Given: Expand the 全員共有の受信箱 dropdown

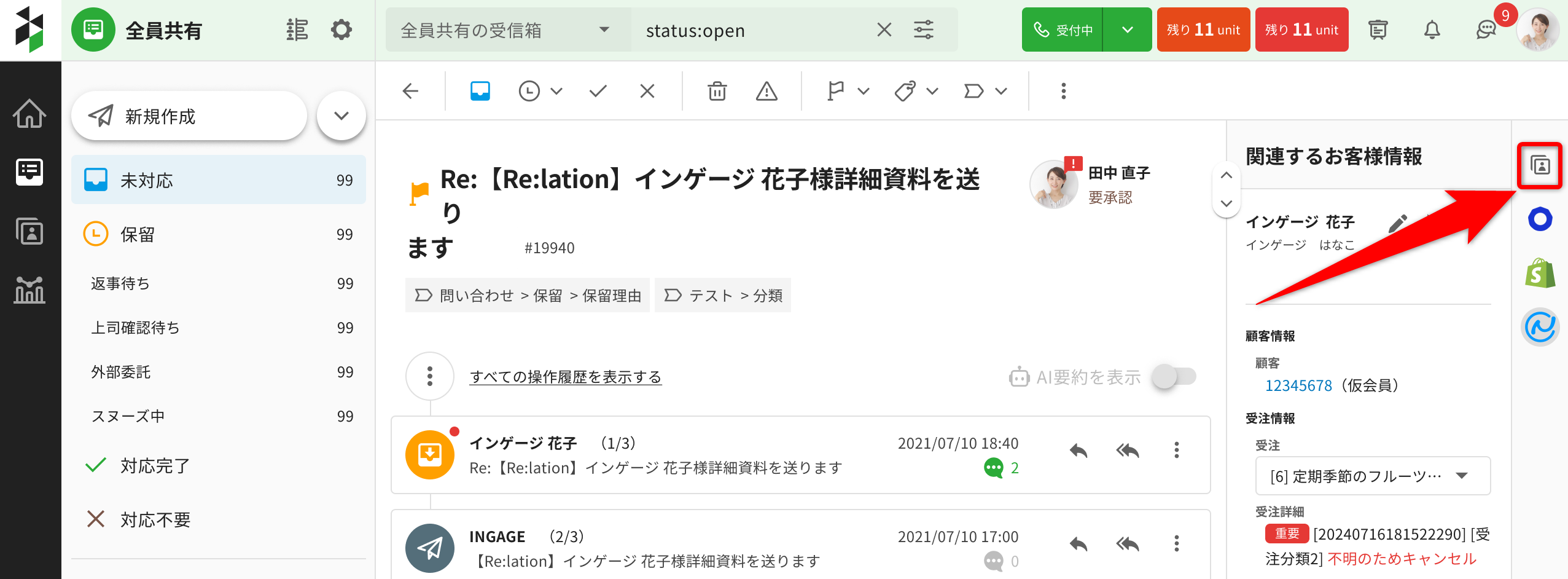Looking at the screenshot, I should [x=604, y=30].
